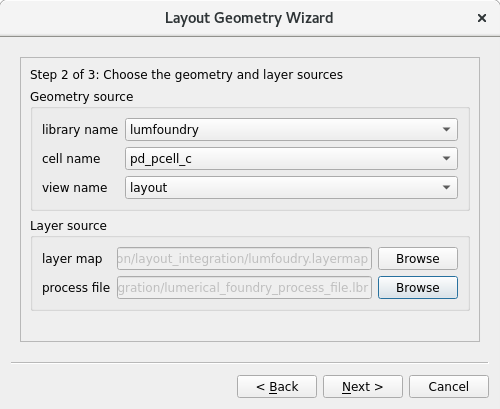The width and height of the screenshot is (500, 409).
Task: Expand the cell name combo box pd_pcell_c
Action: point(291,158)
